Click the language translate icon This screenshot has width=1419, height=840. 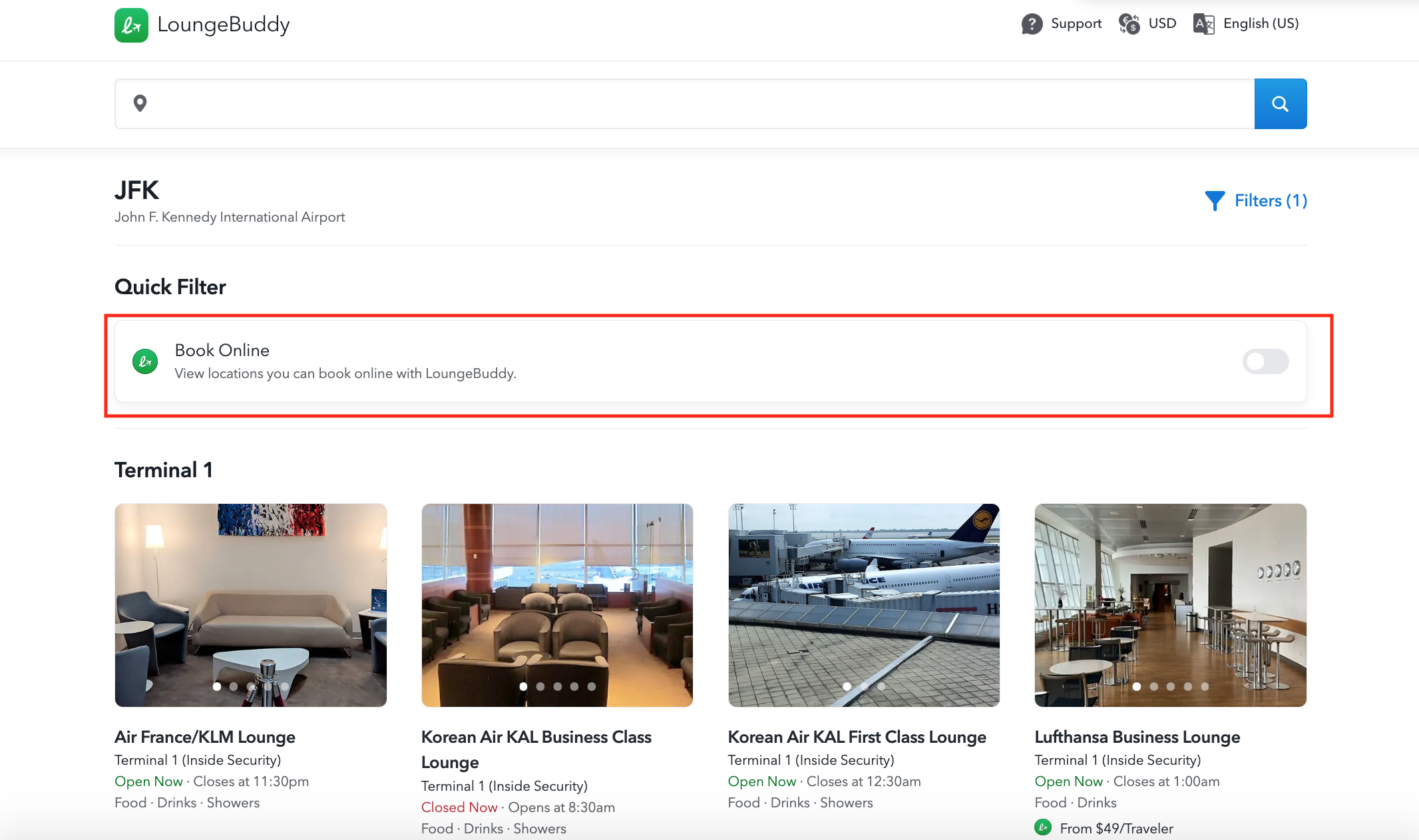[1204, 24]
